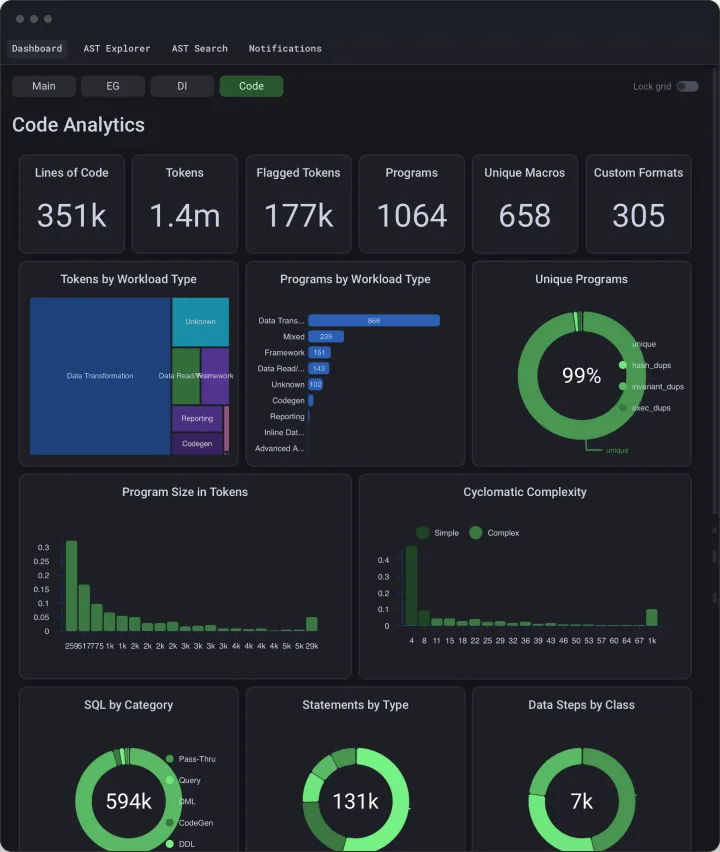Toggle hash_dups legend item
The height and width of the screenshot is (852, 720).
(647, 365)
